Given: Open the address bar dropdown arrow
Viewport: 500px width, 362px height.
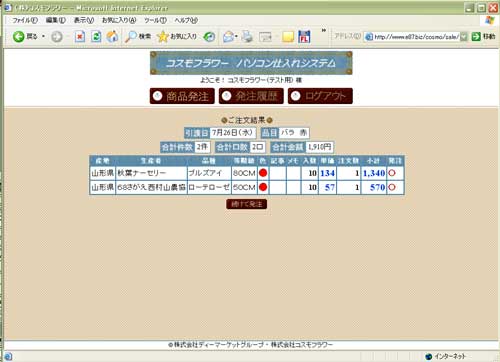Looking at the screenshot, I should pyautogui.click(x=464, y=37).
